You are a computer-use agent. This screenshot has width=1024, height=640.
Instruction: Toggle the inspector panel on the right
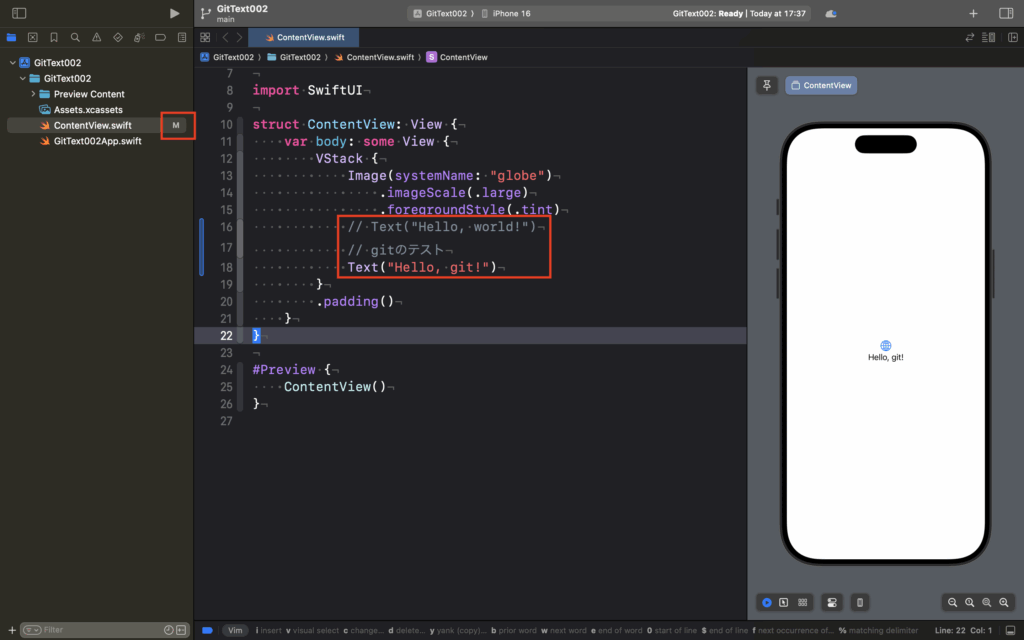(x=1006, y=13)
